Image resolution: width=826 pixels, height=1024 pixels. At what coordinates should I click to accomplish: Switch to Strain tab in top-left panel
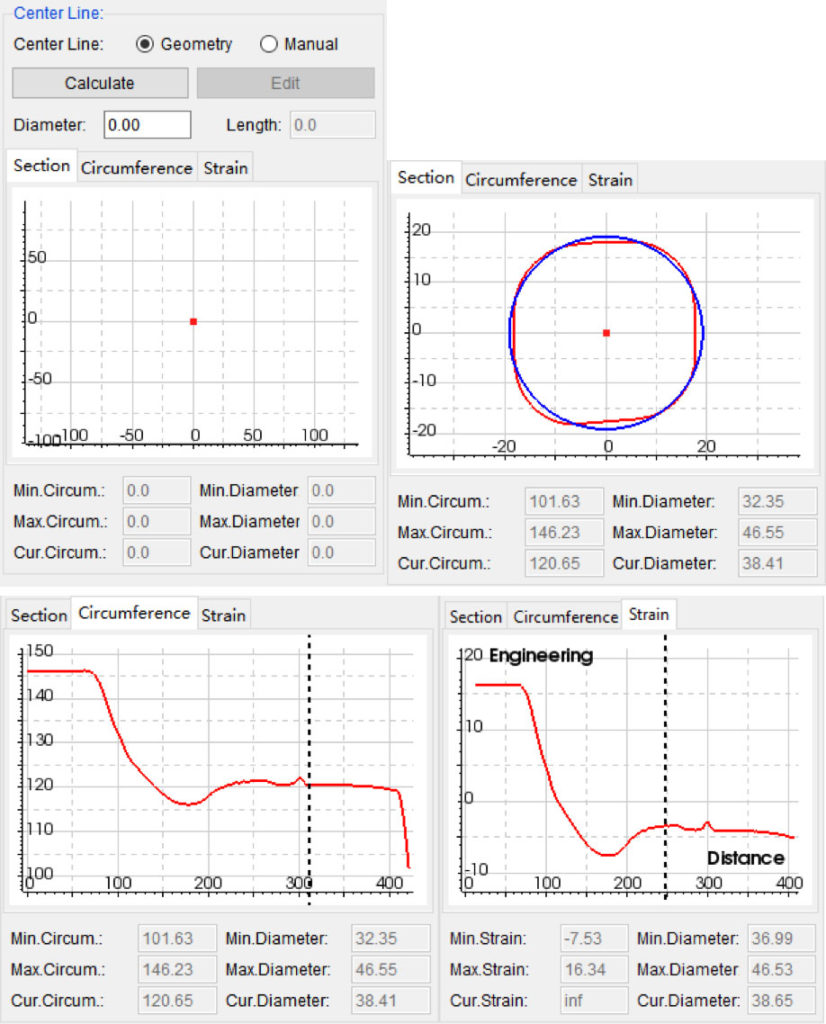(x=225, y=168)
